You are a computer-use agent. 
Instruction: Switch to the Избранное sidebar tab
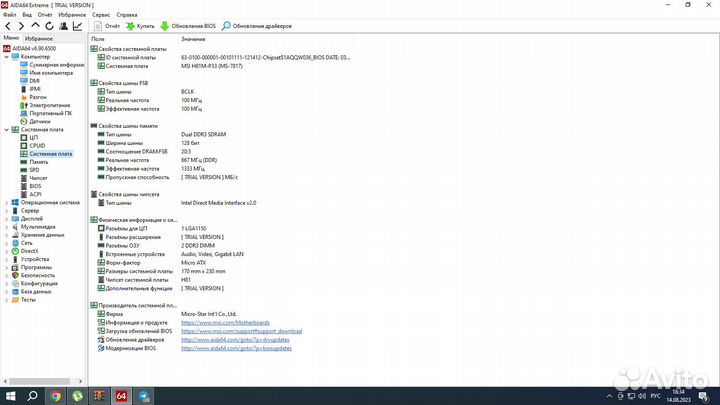click(x=39, y=39)
